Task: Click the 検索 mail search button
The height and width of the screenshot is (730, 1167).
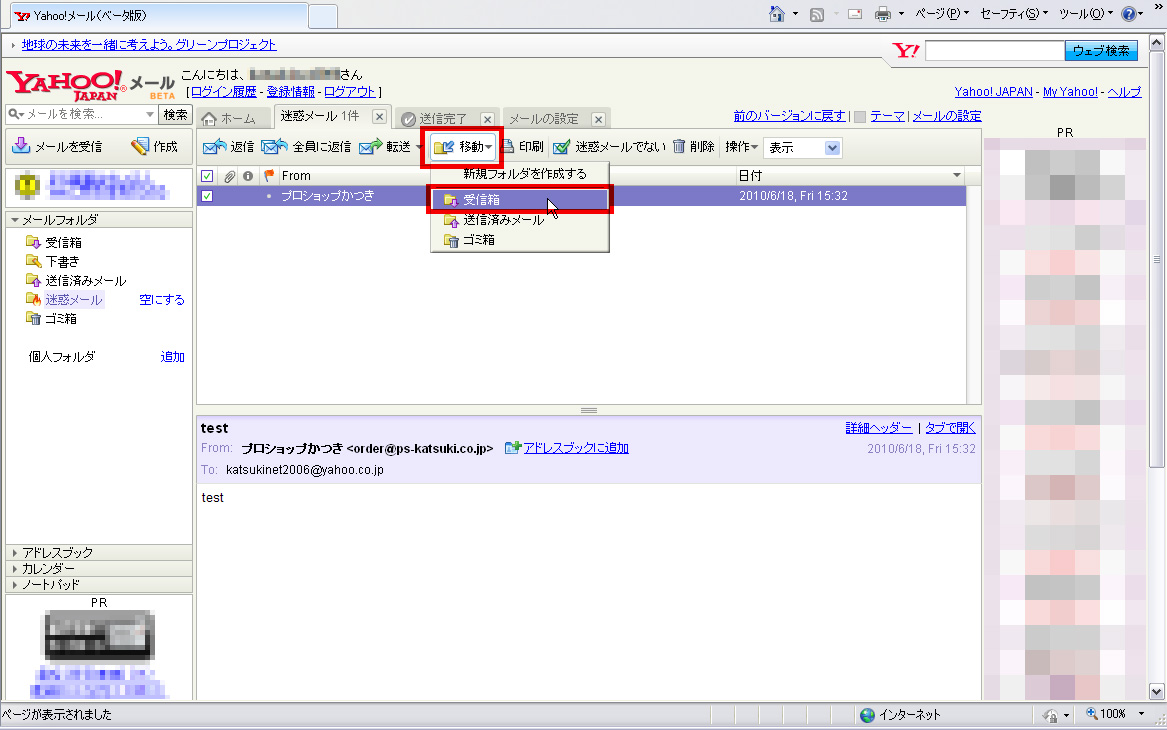Action: tap(175, 115)
